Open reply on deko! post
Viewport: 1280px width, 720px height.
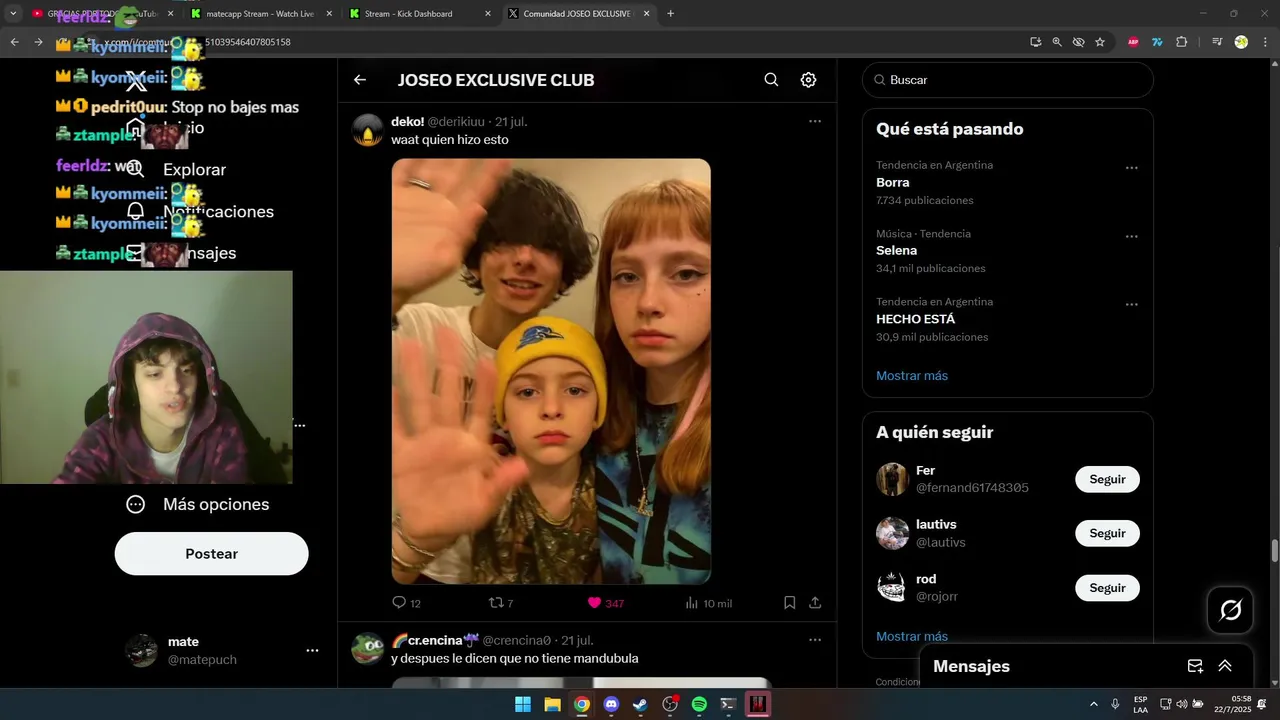click(x=406, y=603)
